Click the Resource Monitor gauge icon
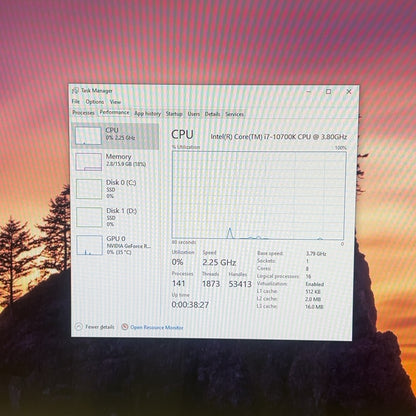Viewport: 416px width, 416px height. (x=125, y=327)
